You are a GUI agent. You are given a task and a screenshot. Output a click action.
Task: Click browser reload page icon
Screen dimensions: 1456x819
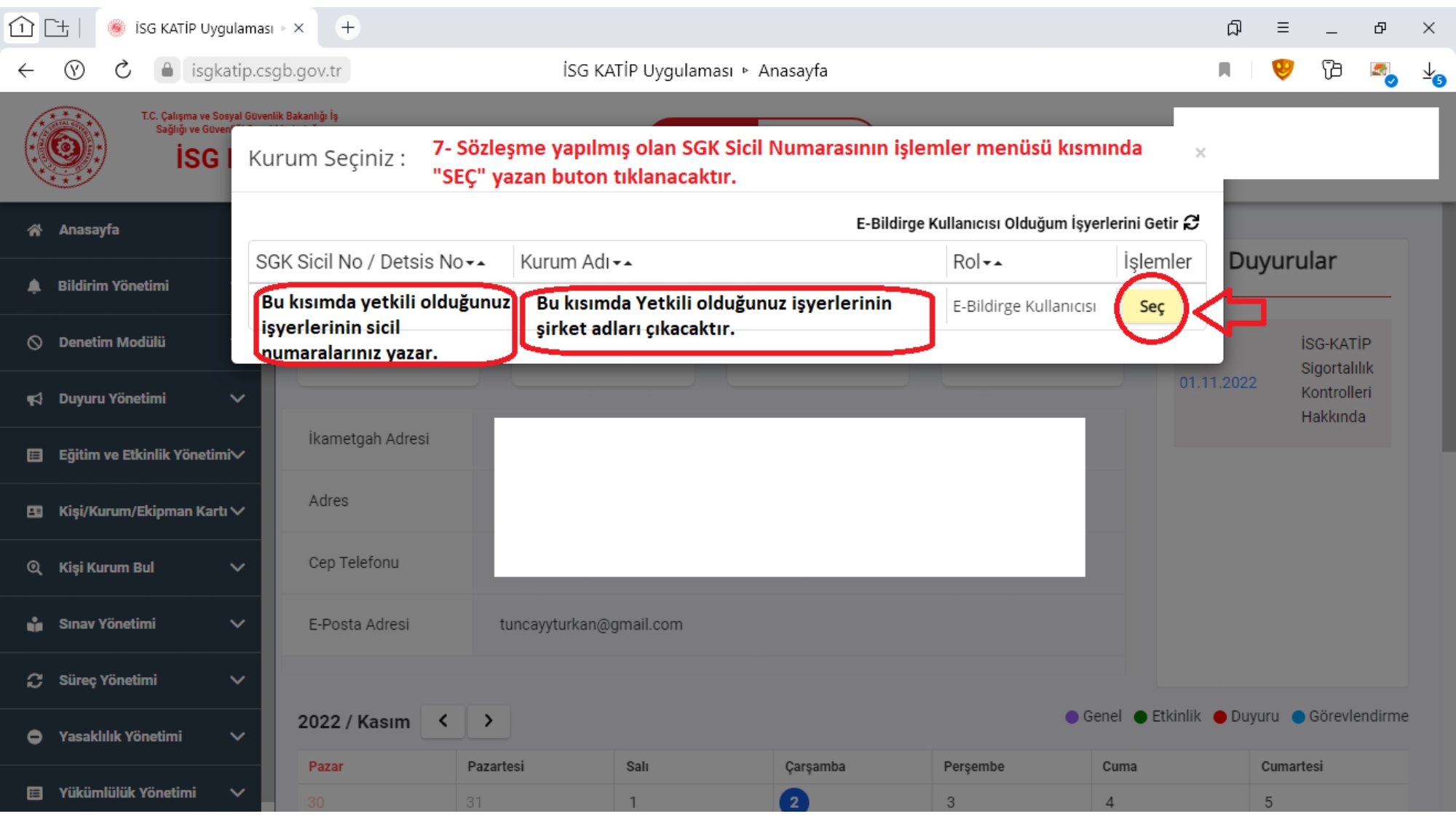click(122, 71)
